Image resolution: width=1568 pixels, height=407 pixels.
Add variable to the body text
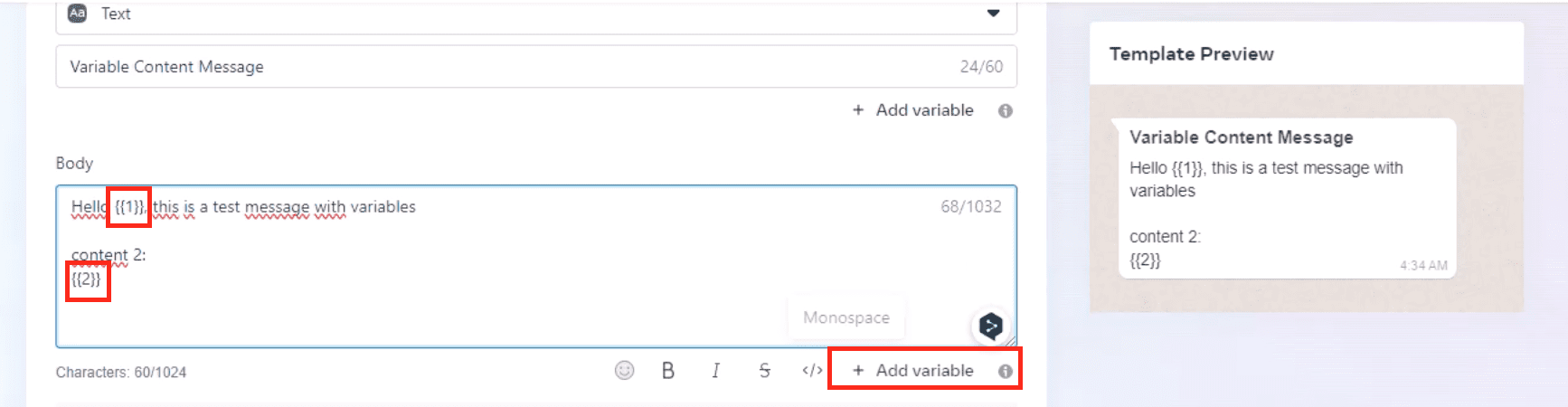pyautogui.click(x=913, y=371)
